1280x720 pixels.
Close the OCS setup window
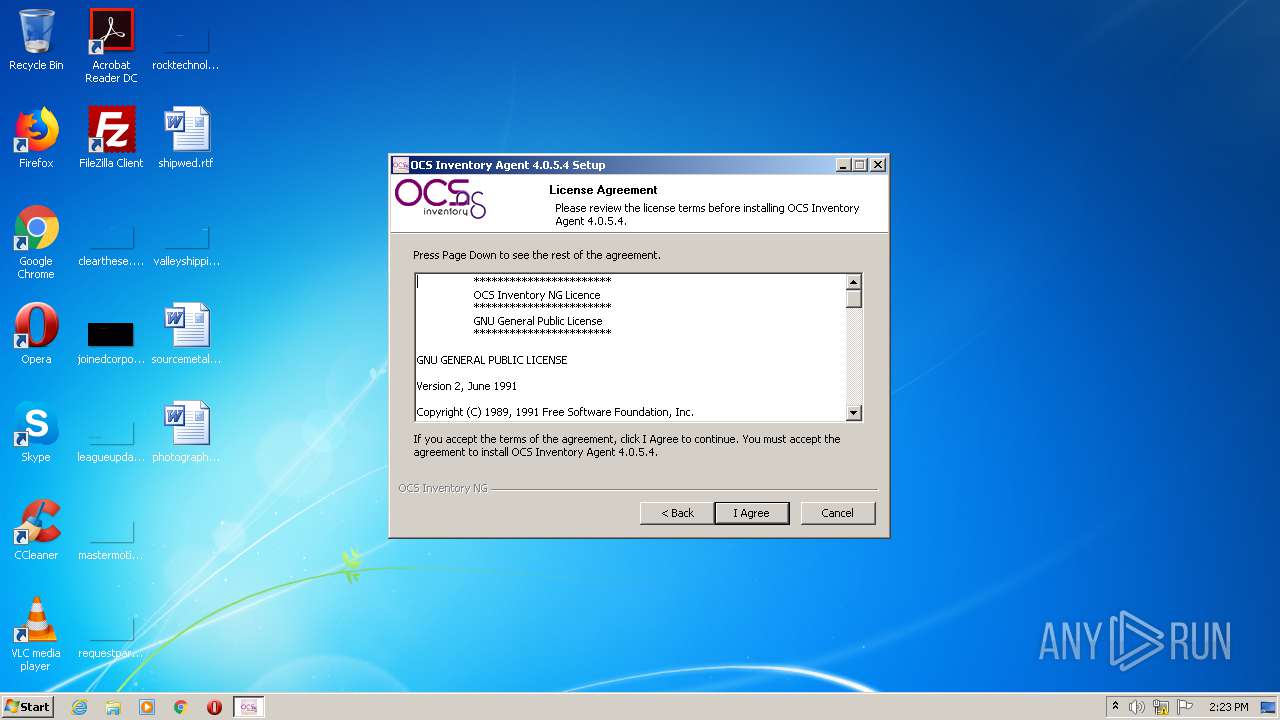click(x=878, y=165)
